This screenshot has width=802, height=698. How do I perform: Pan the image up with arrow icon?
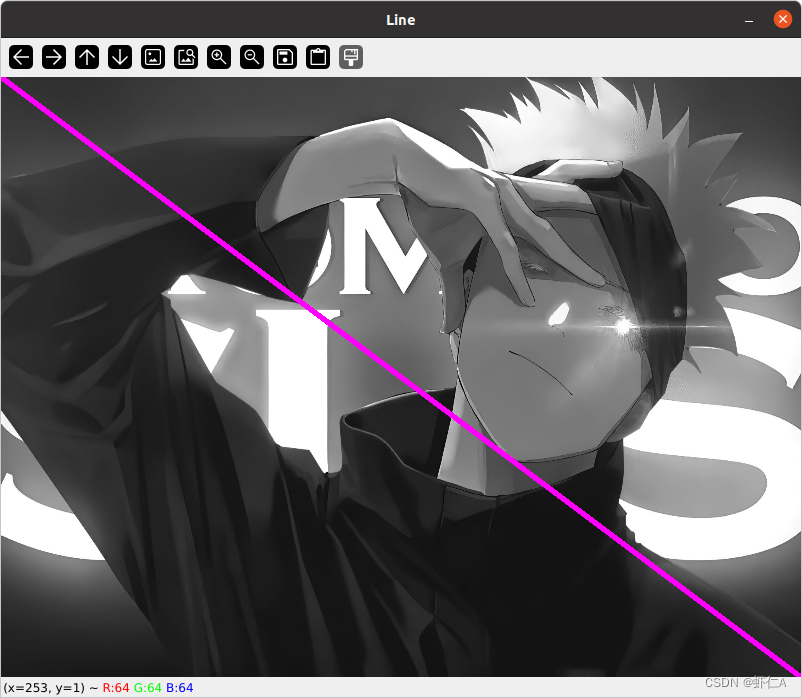(x=87, y=57)
